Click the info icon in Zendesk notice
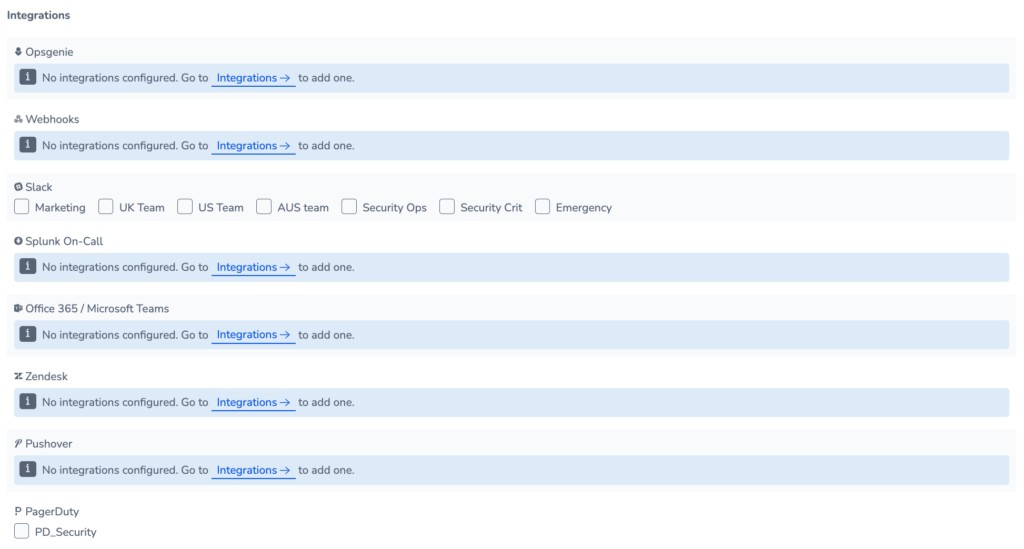The height and width of the screenshot is (549, 1024). tap(27, 401)
